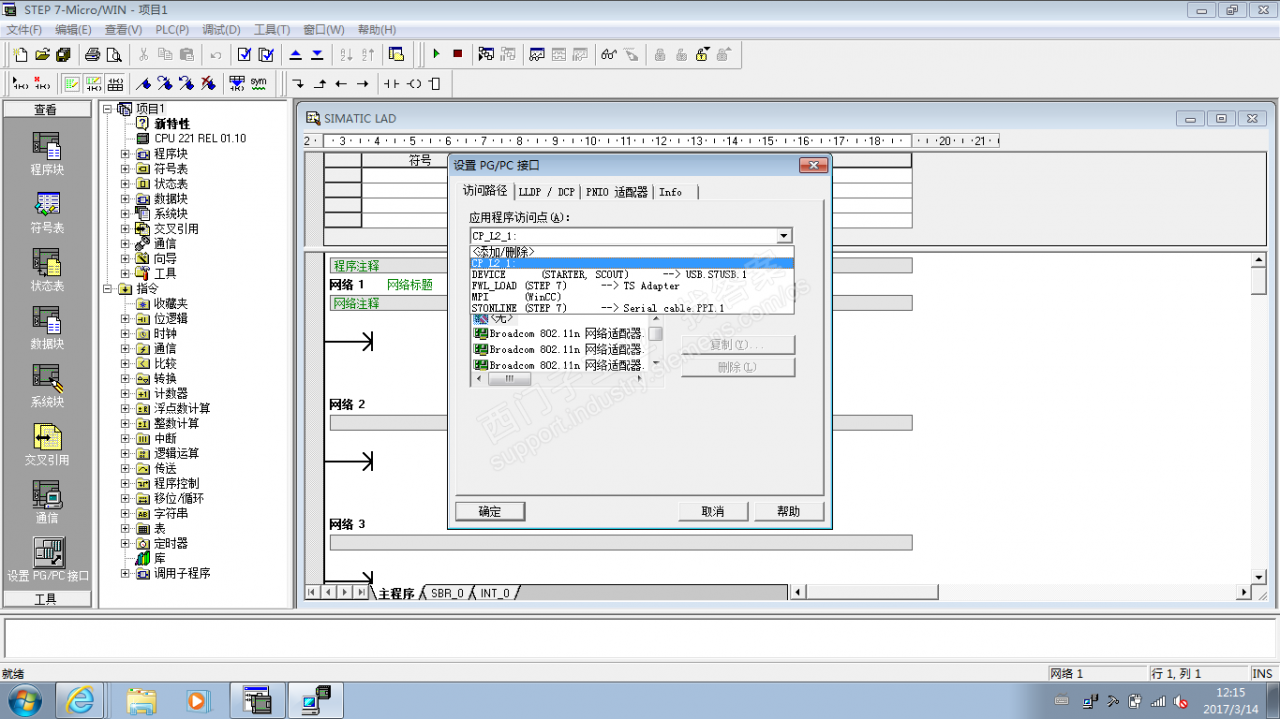The width and height of the screenshot is (1280, 719).
Task: Expand the 调用子程序 tree node
Action: coord(125,574)
